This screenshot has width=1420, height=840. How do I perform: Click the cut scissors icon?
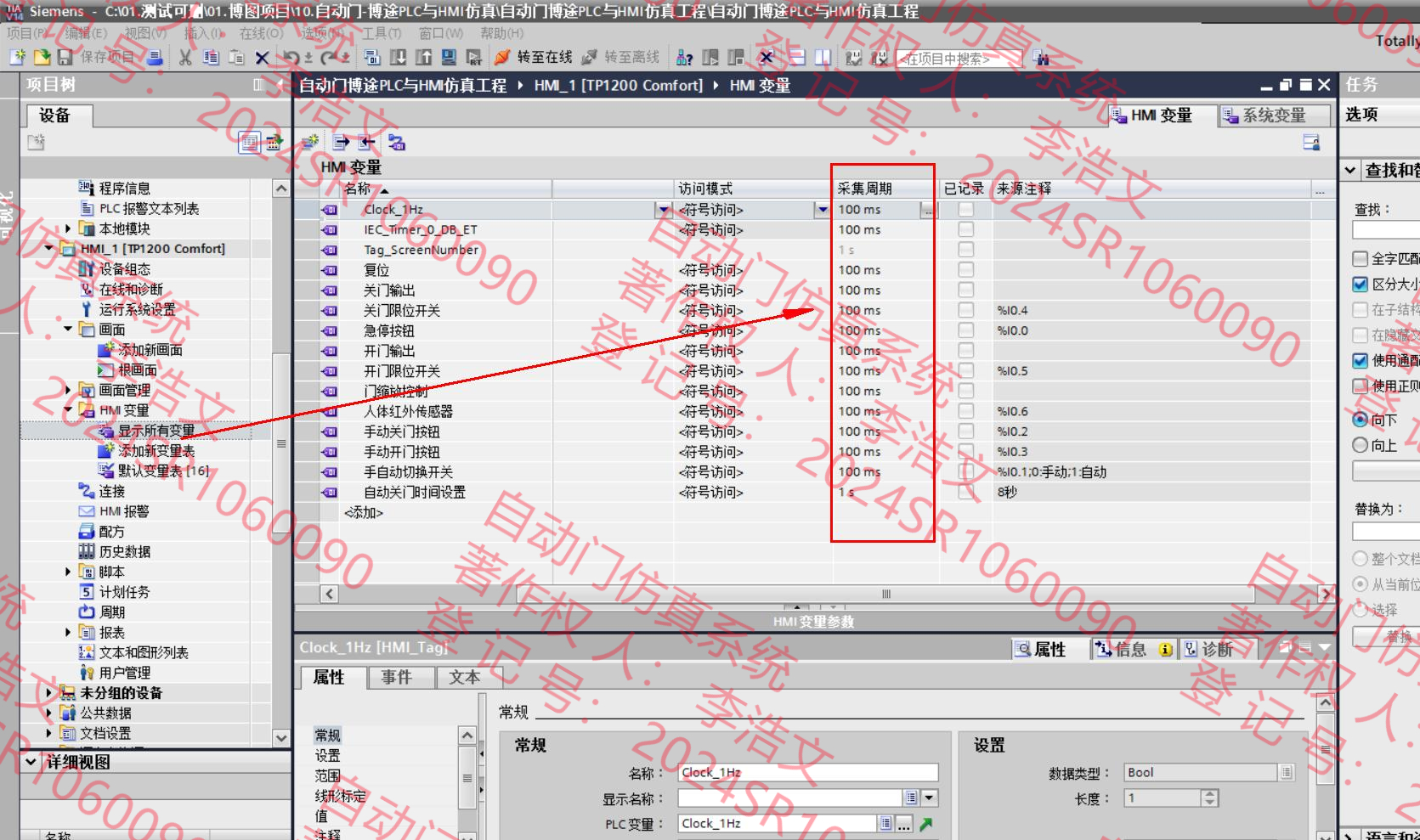pyautogui.click(x=185, y=58)
